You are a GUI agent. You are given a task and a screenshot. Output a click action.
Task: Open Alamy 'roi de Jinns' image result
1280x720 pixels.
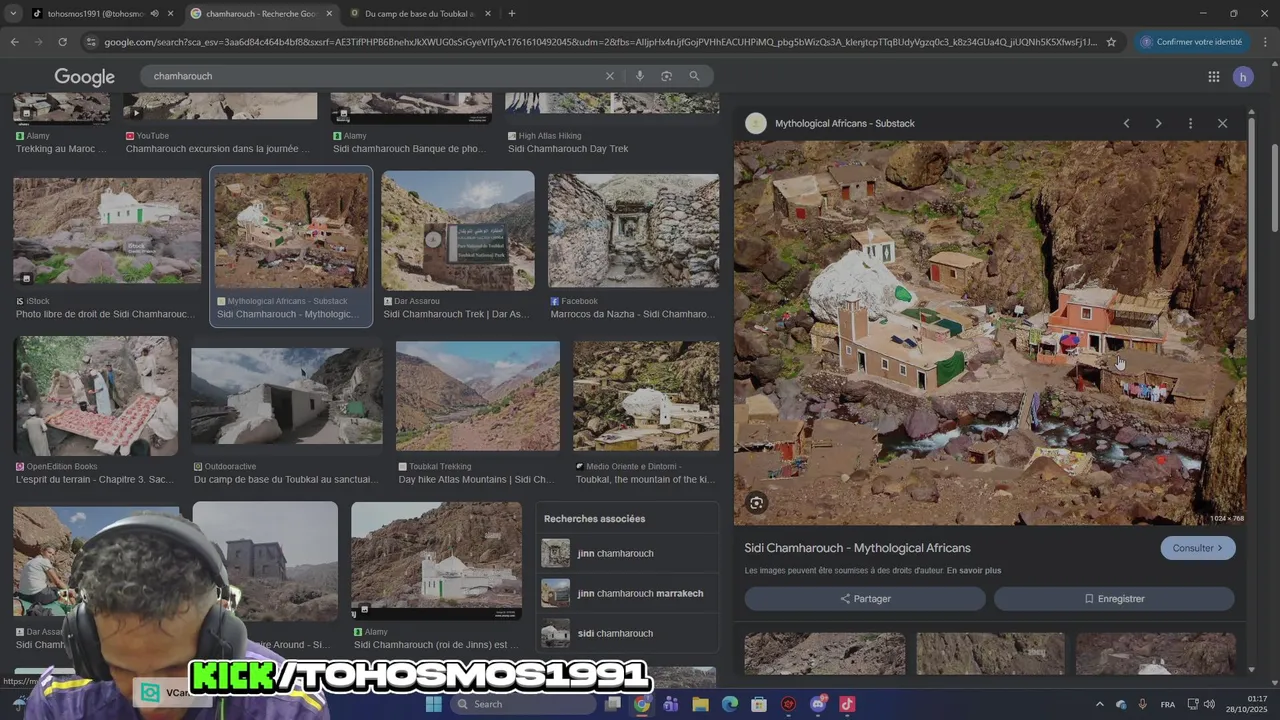click(436, 560)
